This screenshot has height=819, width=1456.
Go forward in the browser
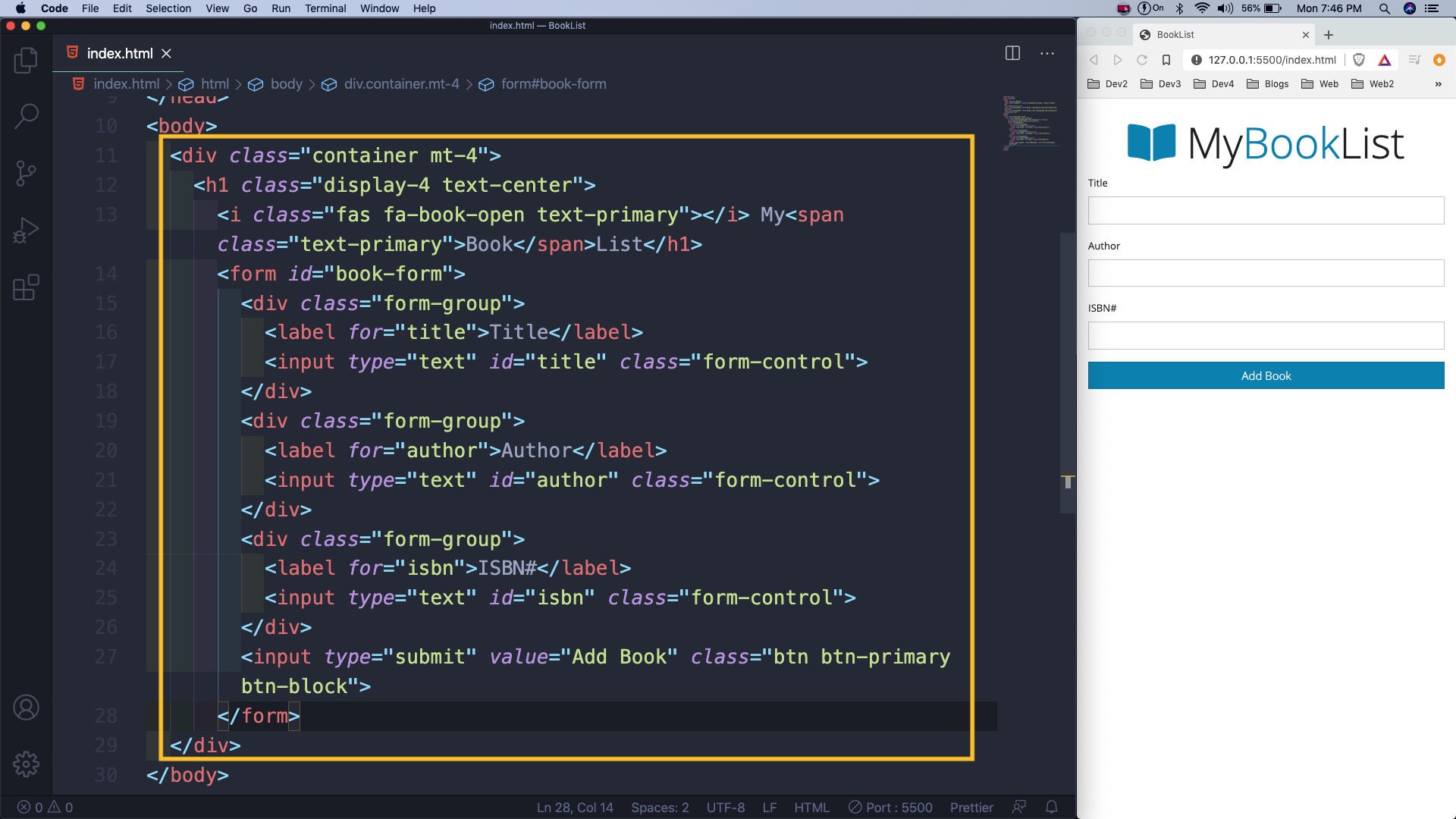tap(1118, 60)
